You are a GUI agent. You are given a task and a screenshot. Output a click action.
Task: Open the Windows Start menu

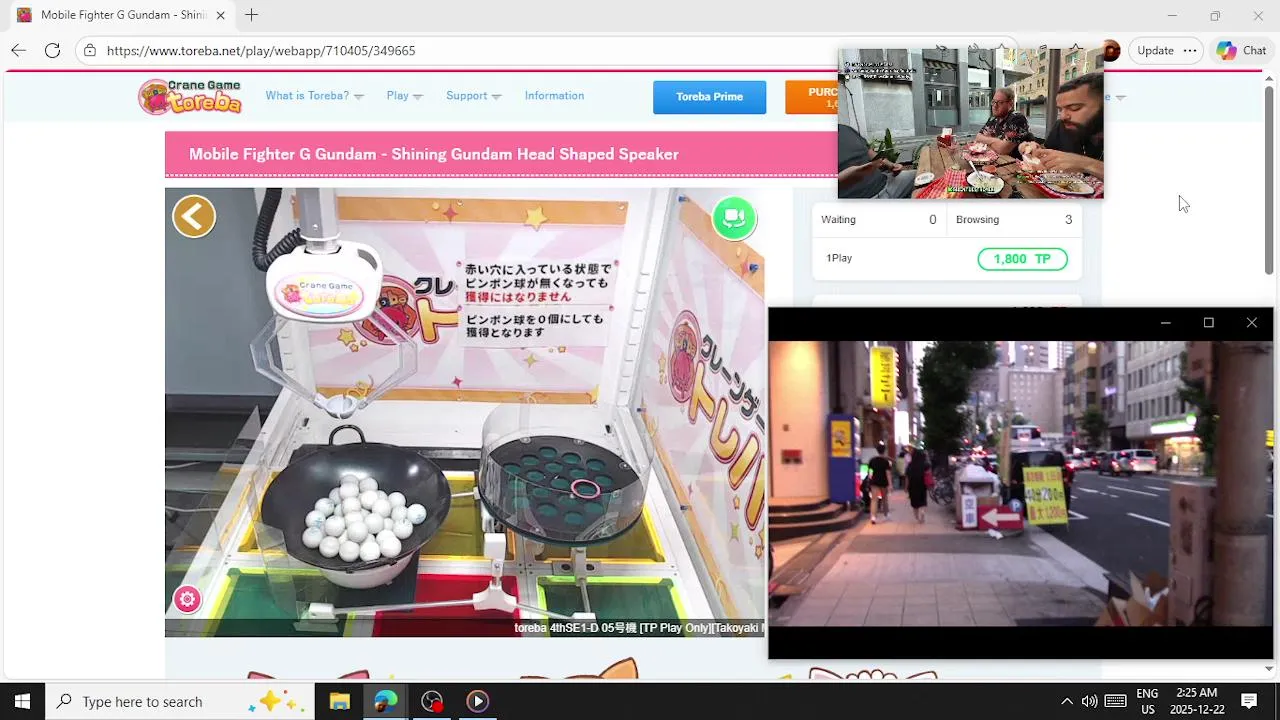[x=22, y=701]
